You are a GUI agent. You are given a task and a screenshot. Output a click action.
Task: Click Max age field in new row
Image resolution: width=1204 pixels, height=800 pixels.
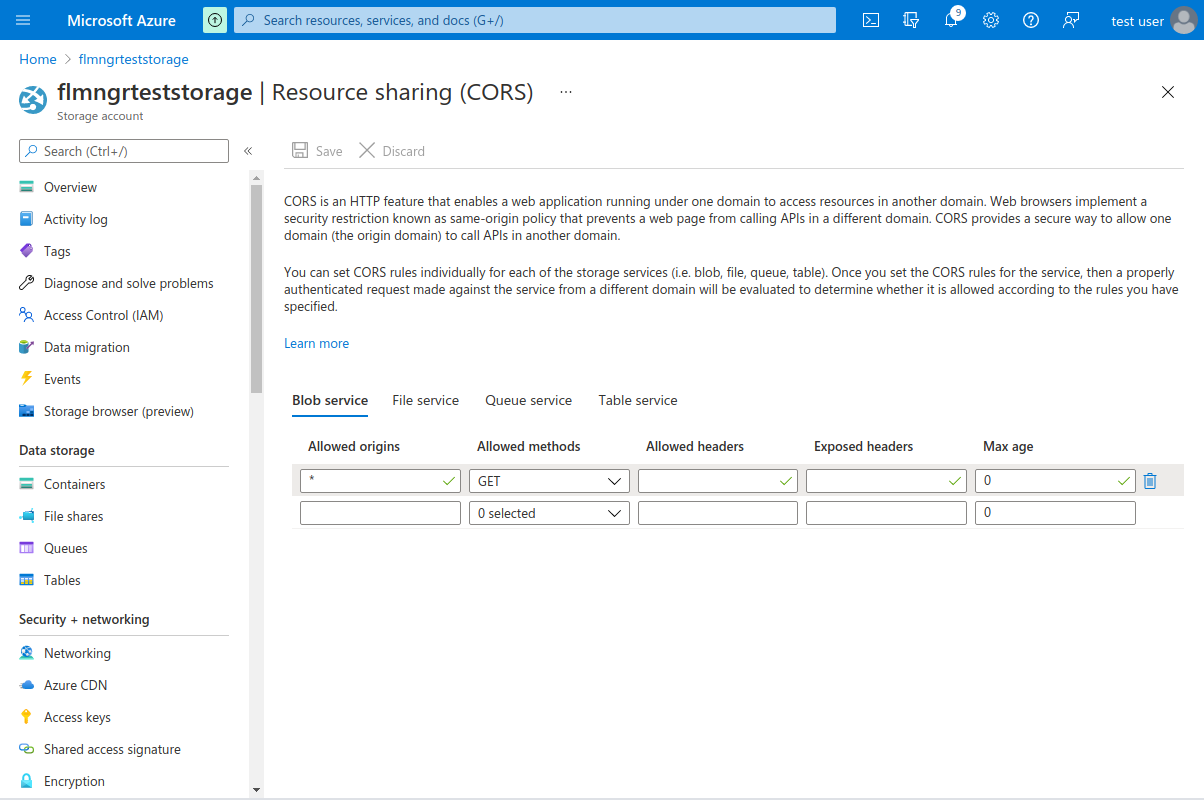[x=1055, y=513]
